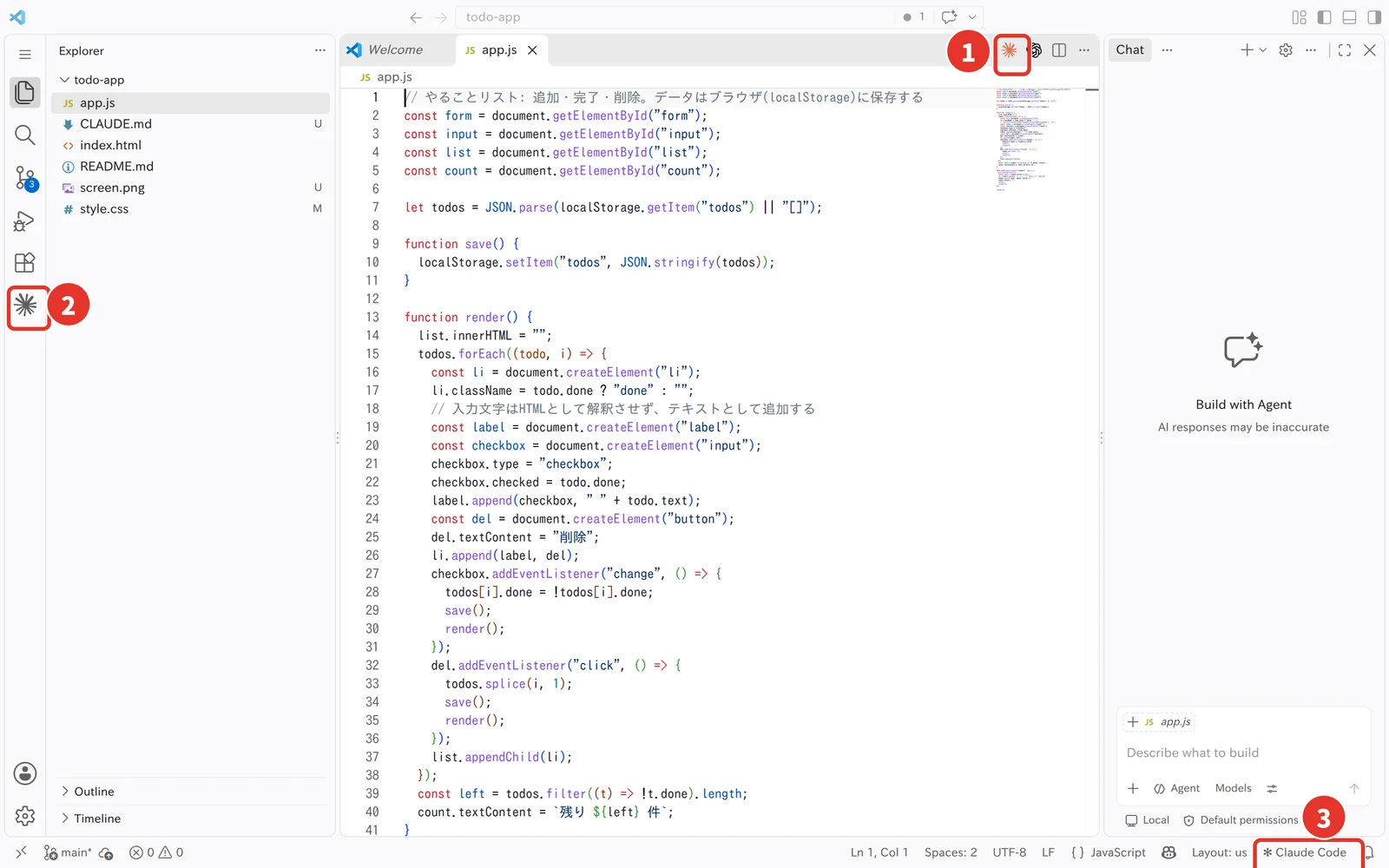Viewport: 1389px width, 868px height.
Task: Open Explorer Views and More Actions ellipsis
Action: tap(320, 50)
